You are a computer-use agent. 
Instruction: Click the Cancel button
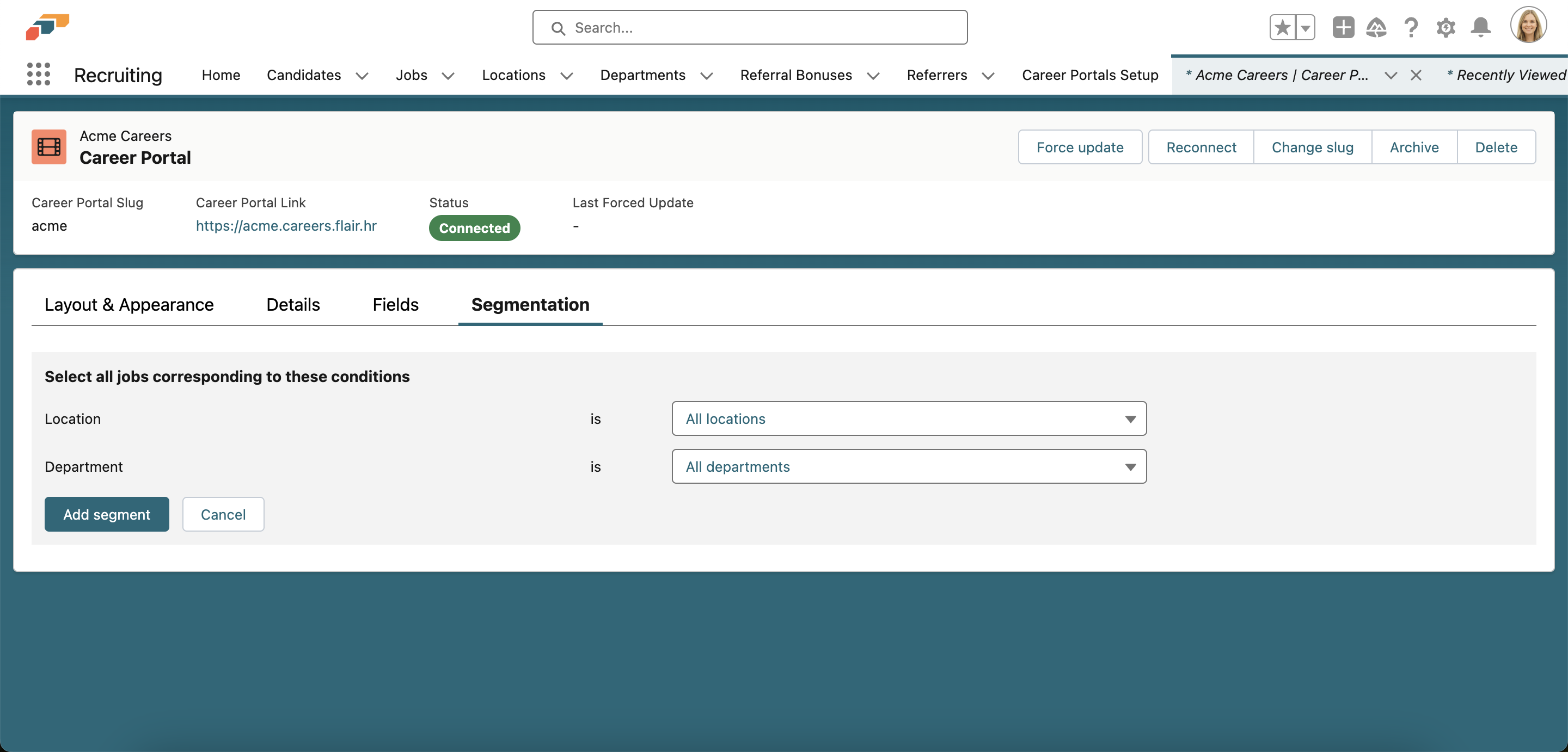point(223,514)
